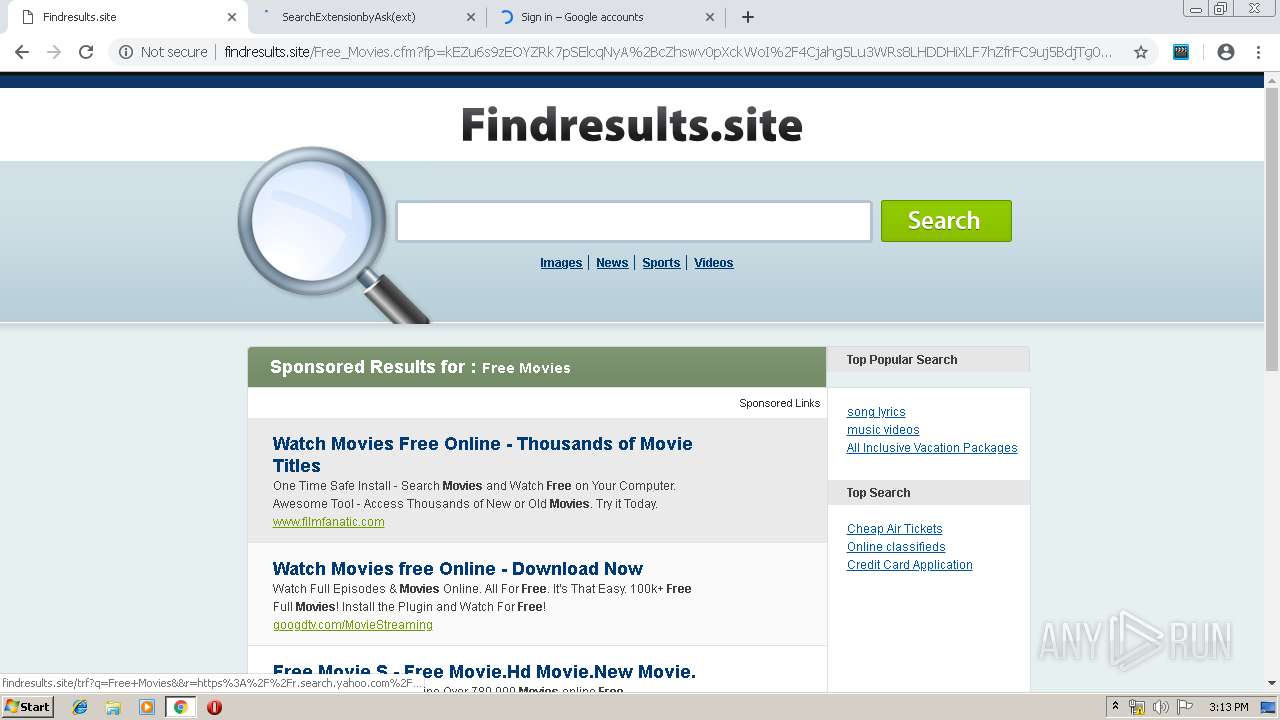The height and width of the screenshot is (720, 1280).
Task: Open the Videos search link
Action: point(714,263)
